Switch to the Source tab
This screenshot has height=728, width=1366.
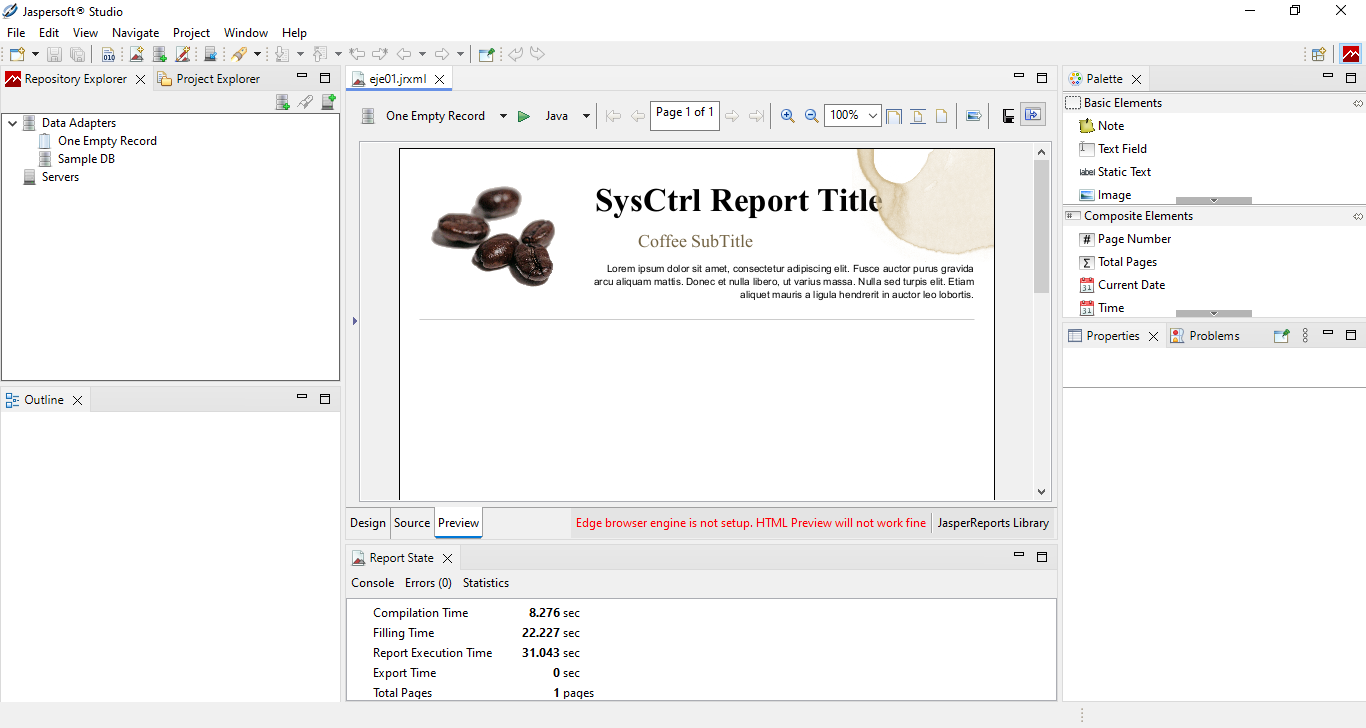tap(412, 523)
